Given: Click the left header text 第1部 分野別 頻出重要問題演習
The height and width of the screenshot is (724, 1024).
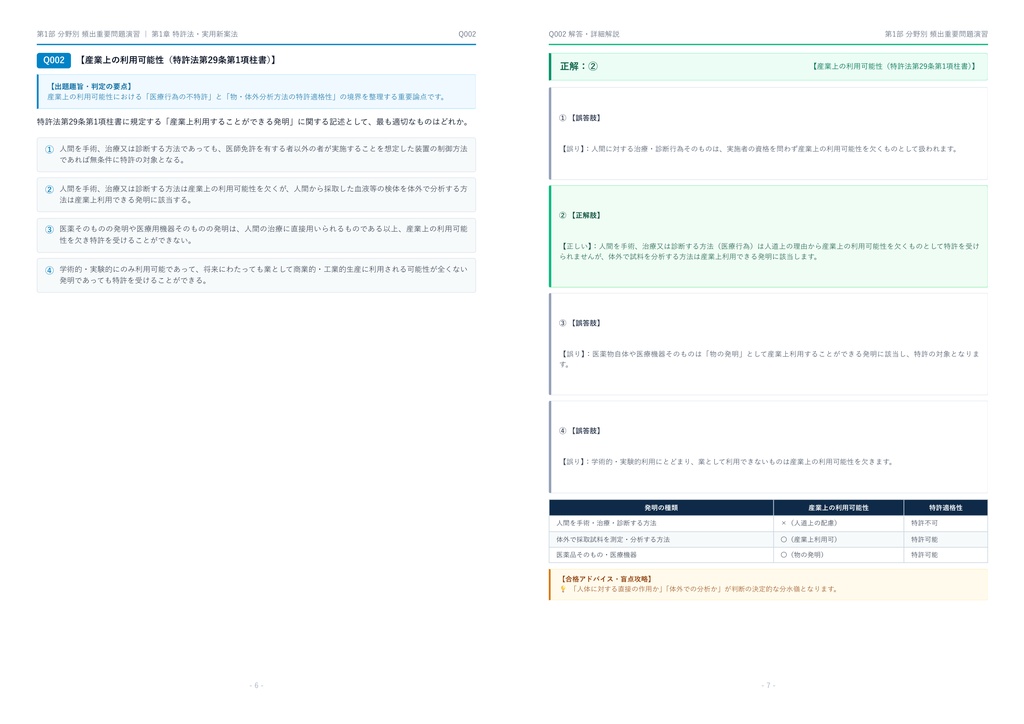Looking at the screenshot, I should [x=88, y=34].
